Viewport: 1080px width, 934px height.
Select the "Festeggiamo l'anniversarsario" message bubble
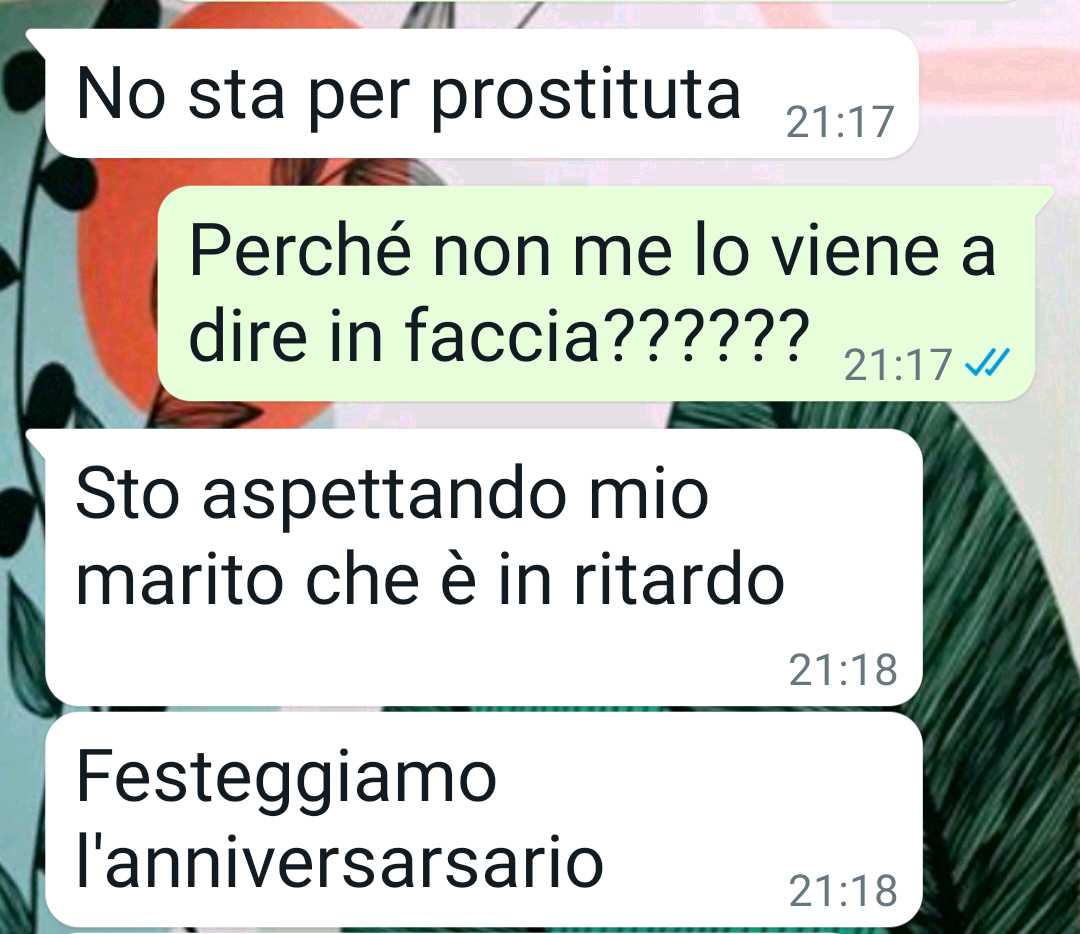[483, 820]
